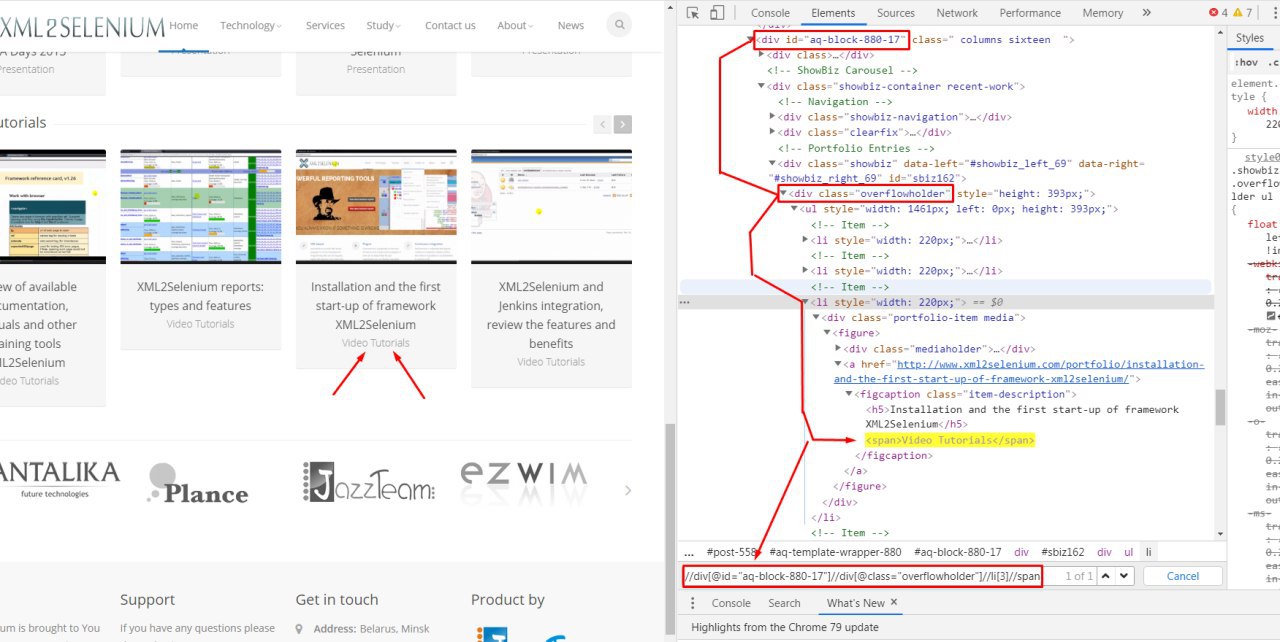Click the carousel next arrow near Tutorials
The width and height of the screenshot is (1280, 642).
coord(623,124)
